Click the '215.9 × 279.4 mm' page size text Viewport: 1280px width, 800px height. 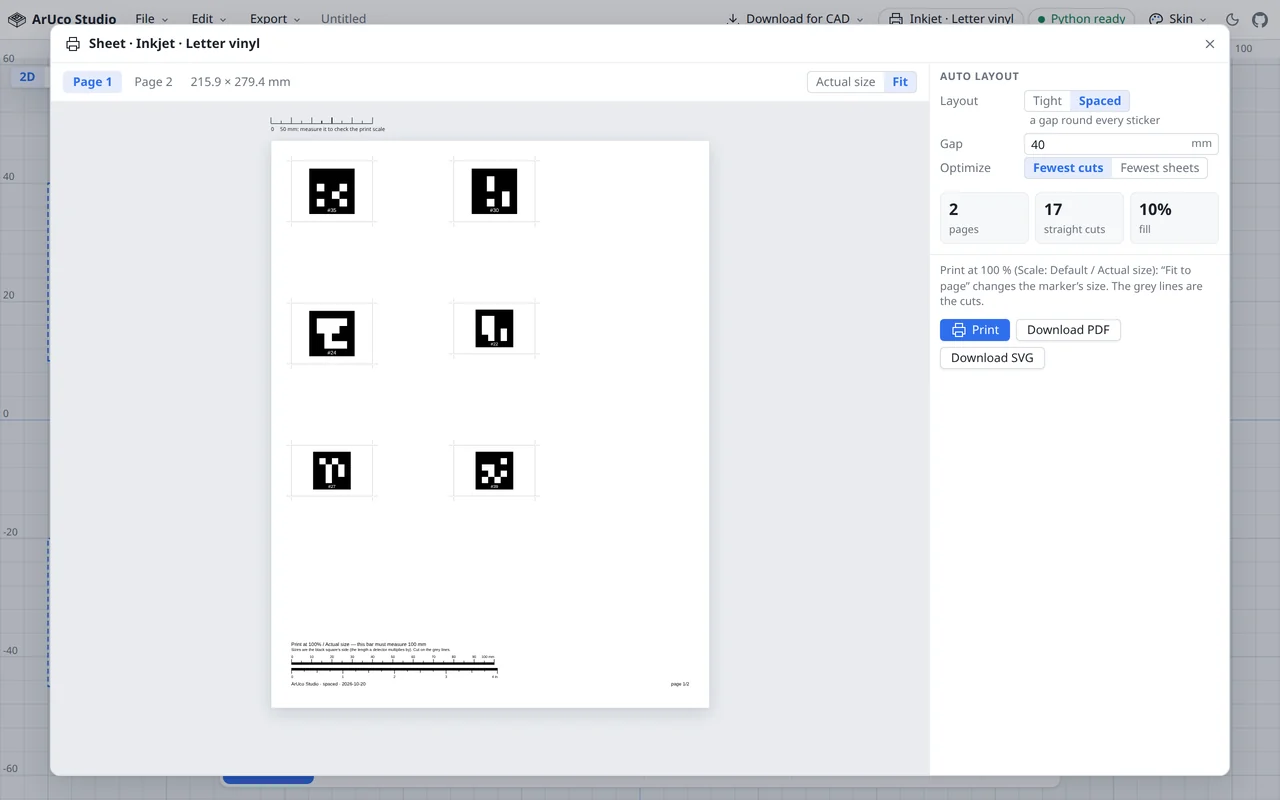point(240,82)
